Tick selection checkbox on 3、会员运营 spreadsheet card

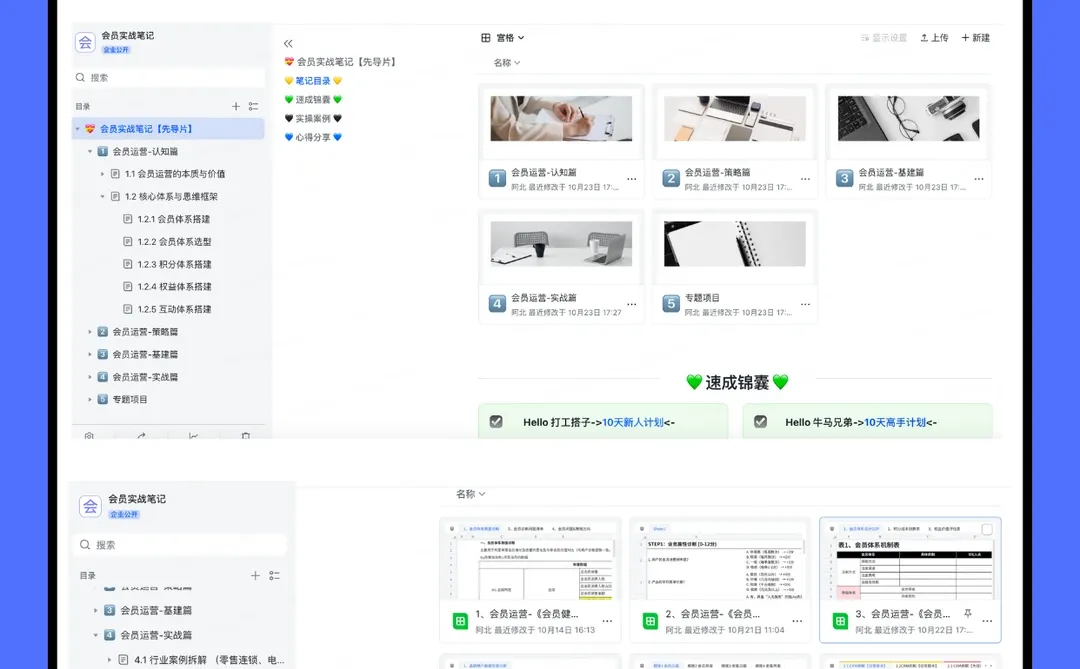pos(987,529)
